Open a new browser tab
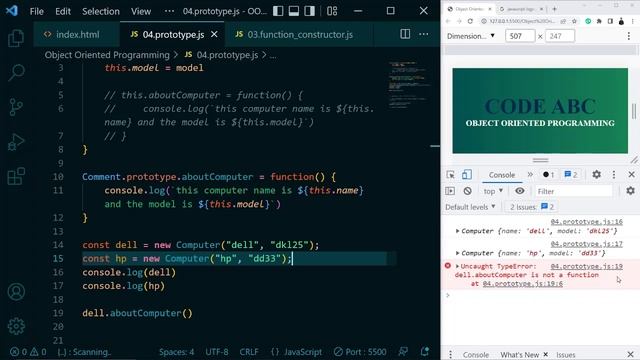Screen dimensions: 640x360 (554, 9)
